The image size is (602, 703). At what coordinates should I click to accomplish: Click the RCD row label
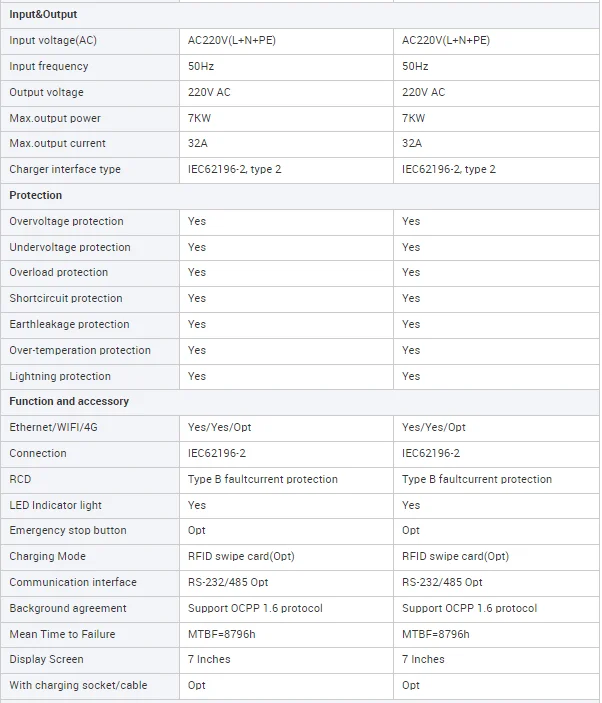pos(20,479)
